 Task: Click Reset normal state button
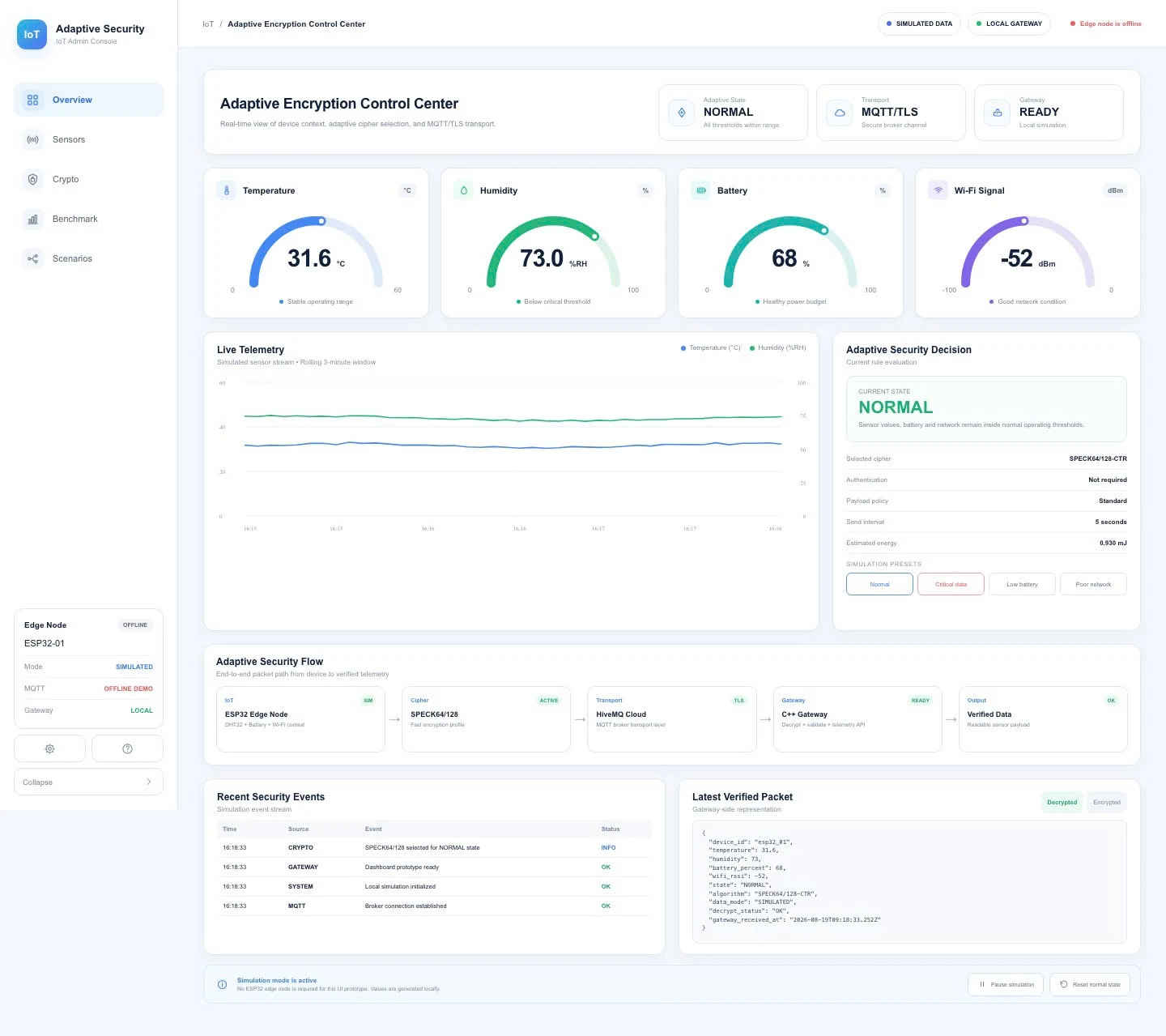point(1090,984)
